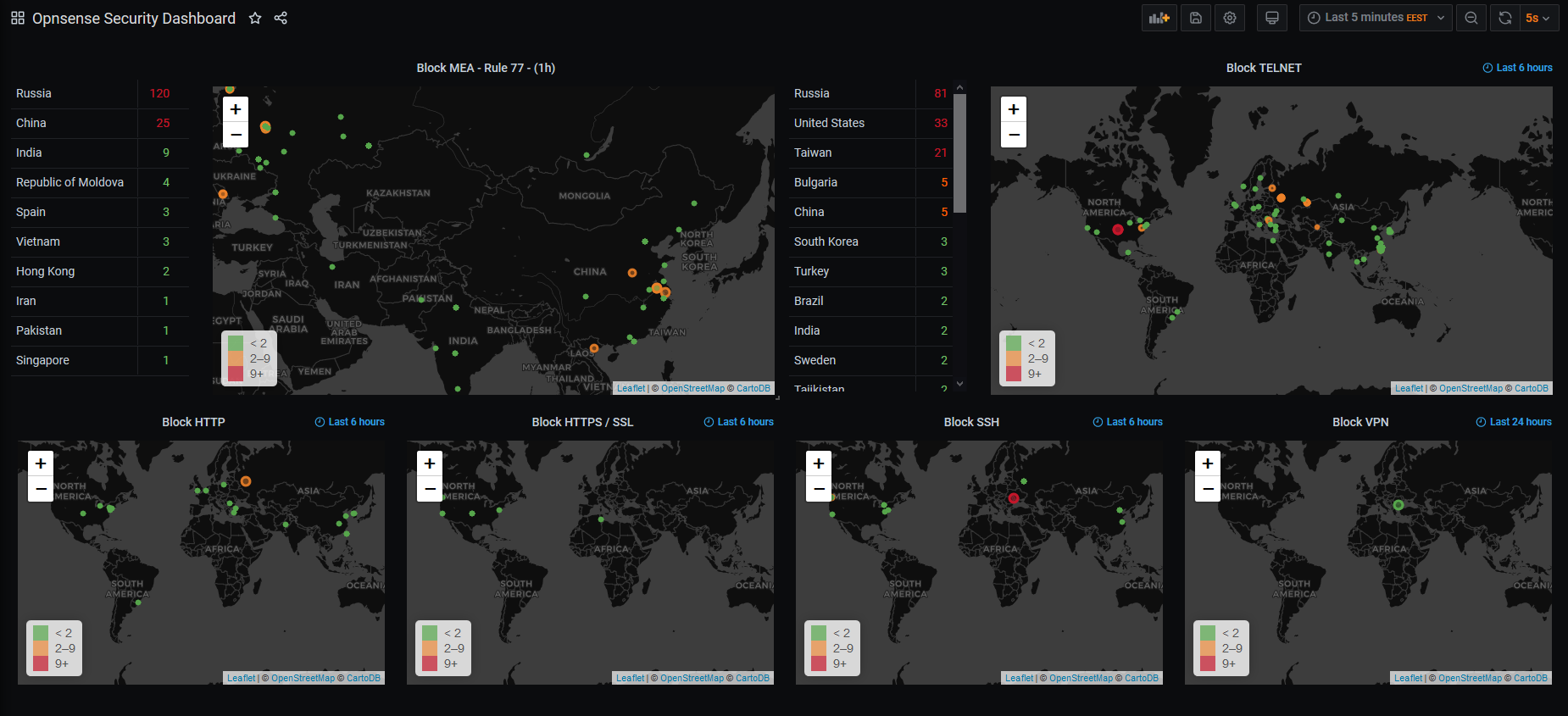Click the green marker on Block VPN map

[x=1398, y=505]
